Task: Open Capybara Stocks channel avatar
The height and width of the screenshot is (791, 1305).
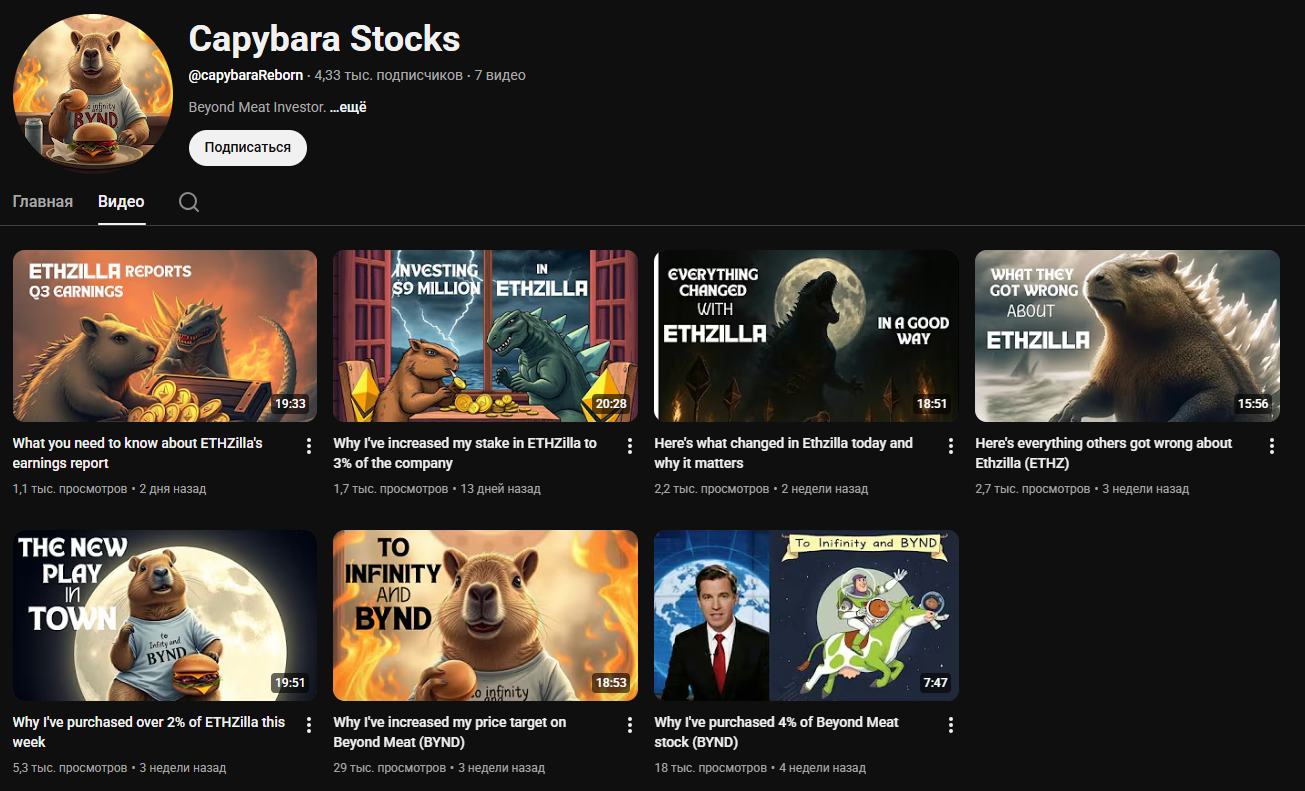Action: click(93, 96)
